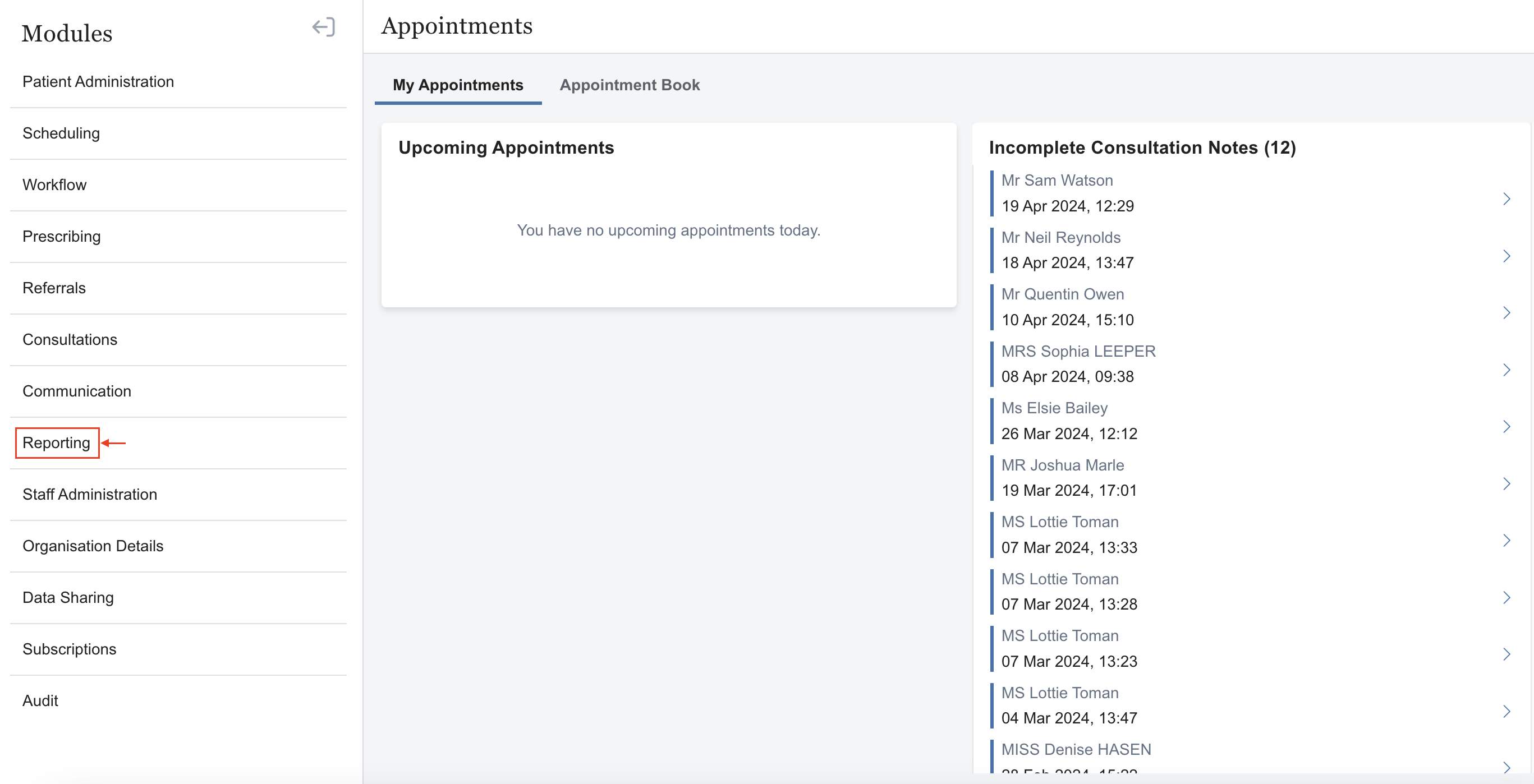The image size is (1534, 784).
Task: Click the arrow next to Ms Elsie Bailey
Action: pyautogui.click(x=1506, y=426)
